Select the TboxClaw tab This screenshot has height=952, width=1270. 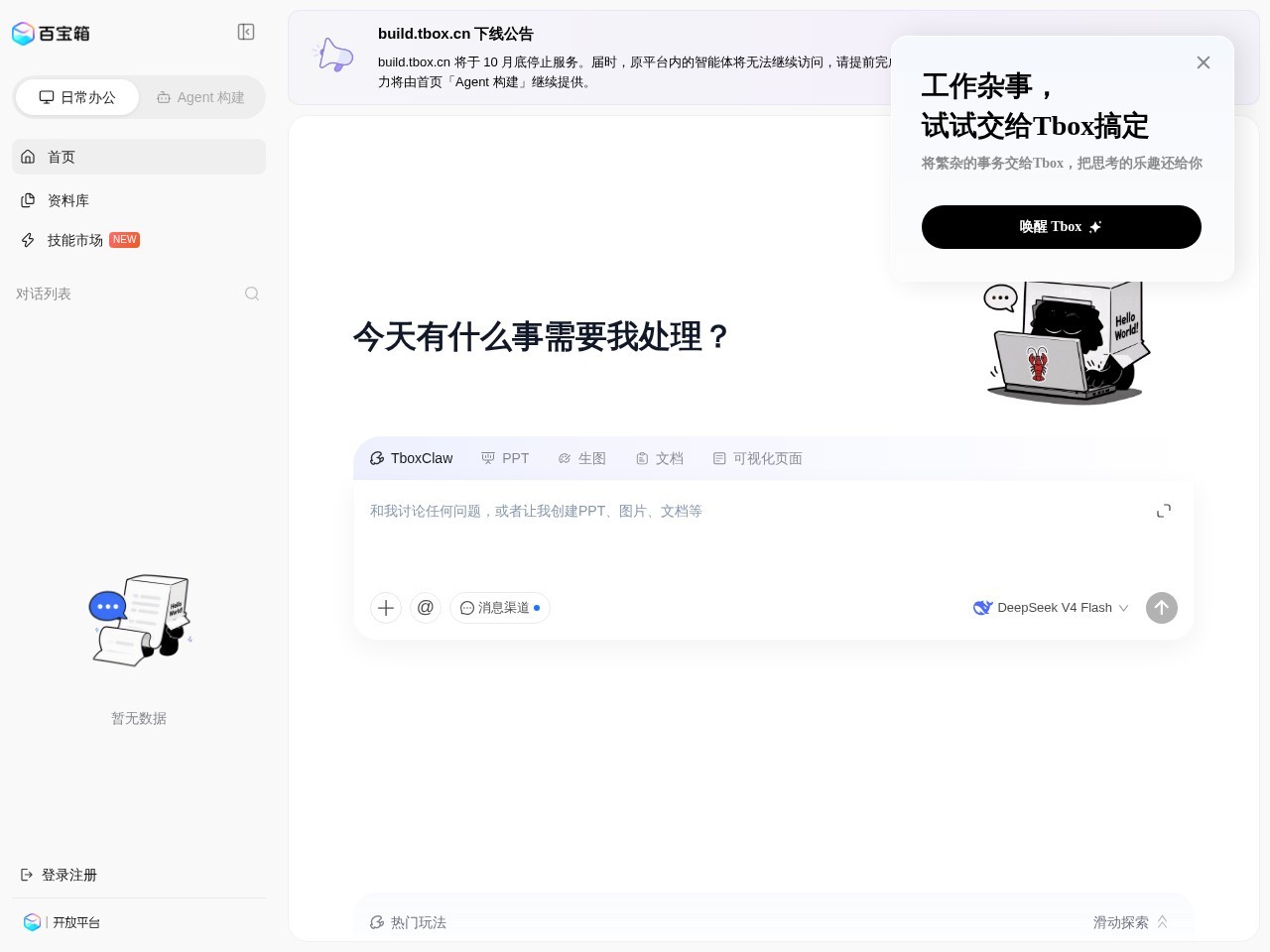pos(411,458)
